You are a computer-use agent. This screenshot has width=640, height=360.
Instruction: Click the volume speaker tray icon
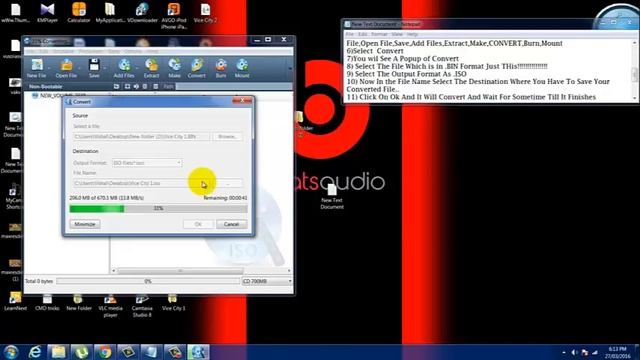click(574, 352)
